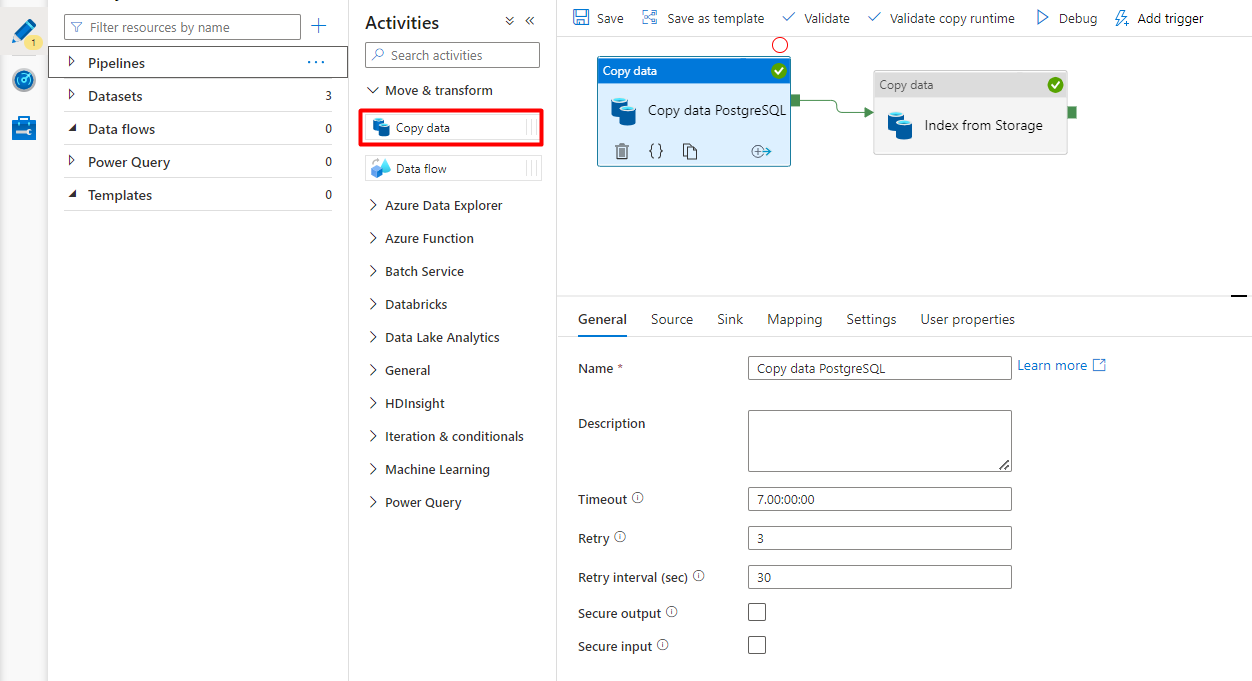1252x681 pixels.
Task: Add output arrow icon on PostgreSQL activity
Action: click(x=761, y=151)
